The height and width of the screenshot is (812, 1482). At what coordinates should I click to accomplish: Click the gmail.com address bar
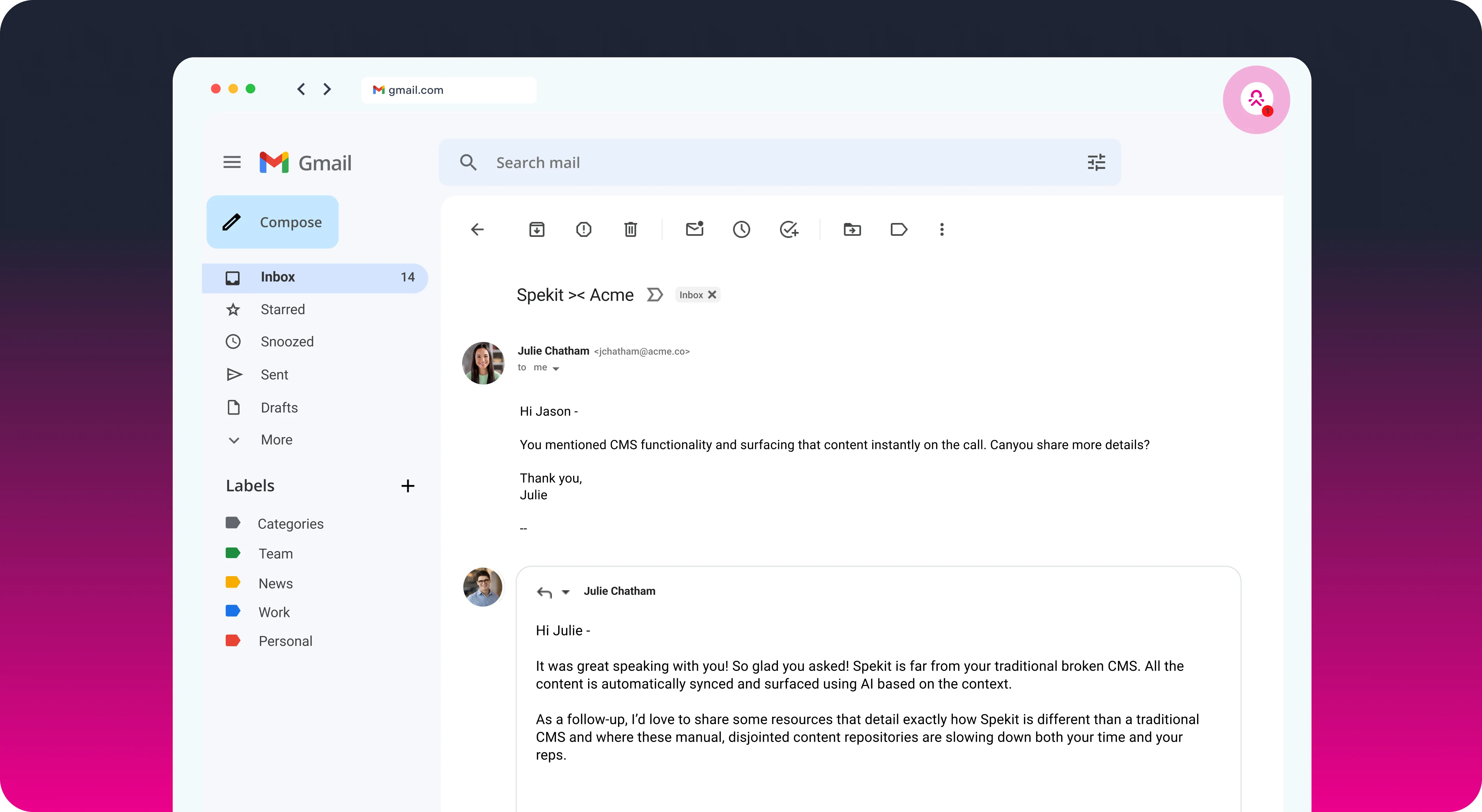coord(449,90)
